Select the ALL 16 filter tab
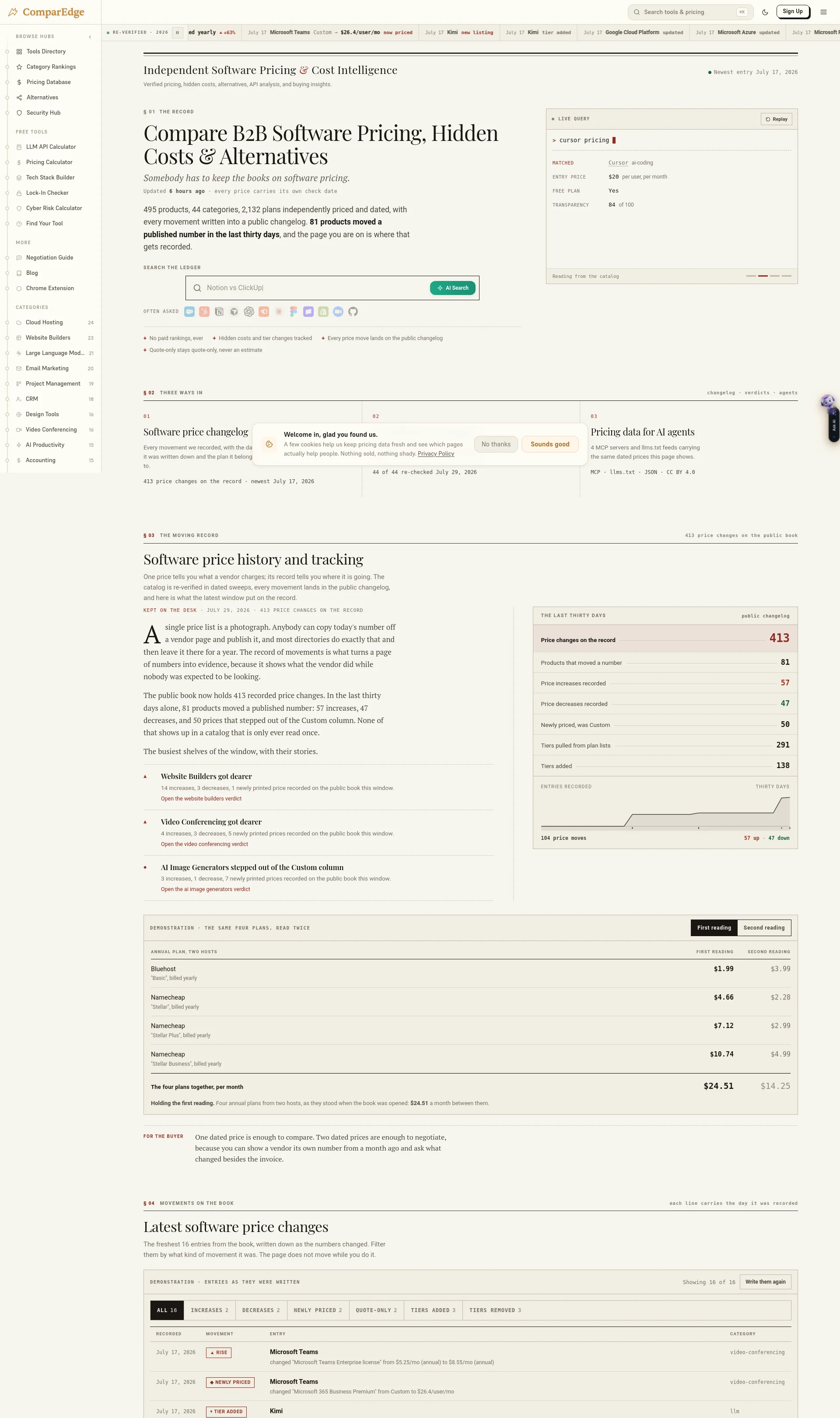 [167, 1310]
